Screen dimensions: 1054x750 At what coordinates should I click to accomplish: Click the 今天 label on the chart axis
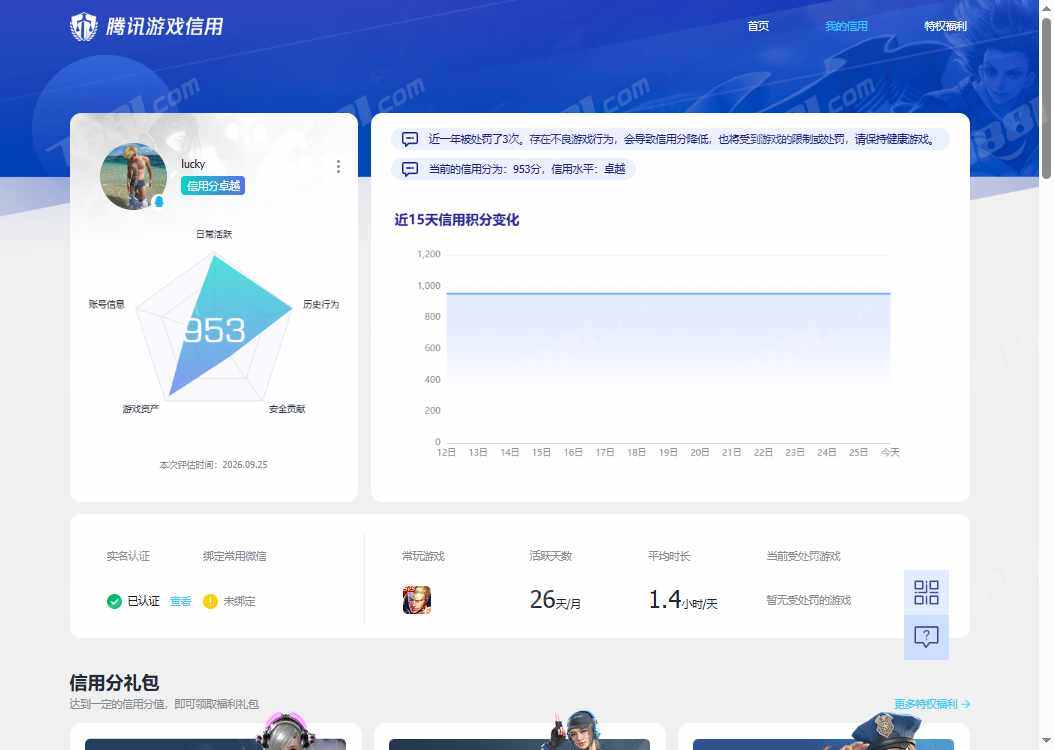890,452
